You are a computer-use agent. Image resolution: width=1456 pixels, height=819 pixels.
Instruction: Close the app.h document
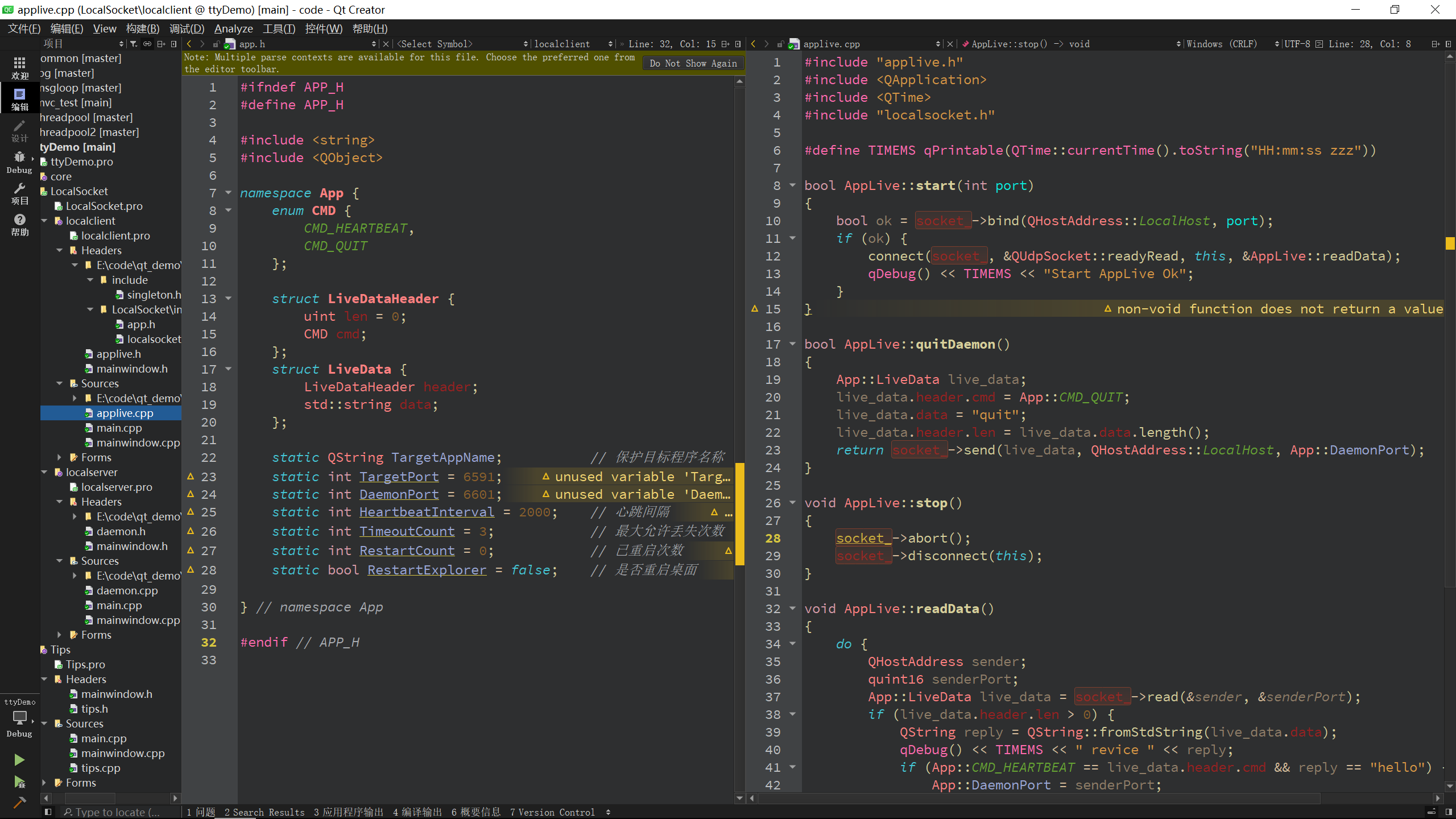click(x=386, y=44)
